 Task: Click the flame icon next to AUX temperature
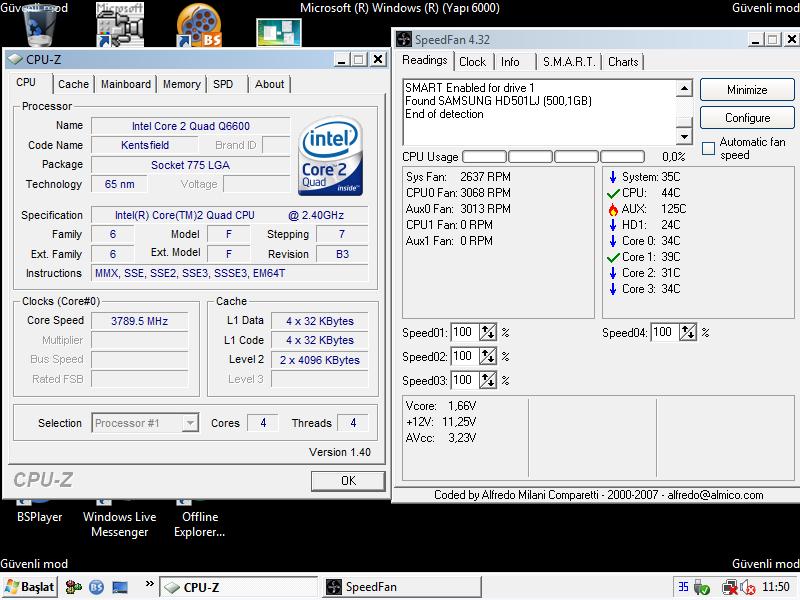(x=613, y=209)
